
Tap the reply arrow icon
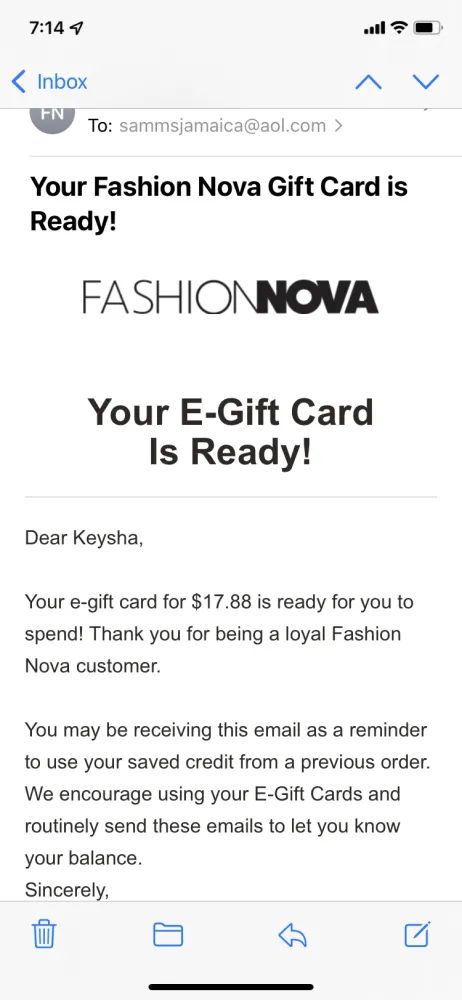293,935
